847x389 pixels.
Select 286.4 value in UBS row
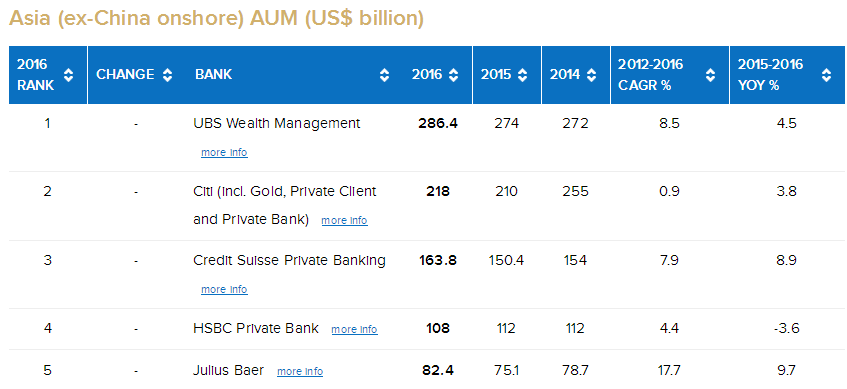pos(438,123)
